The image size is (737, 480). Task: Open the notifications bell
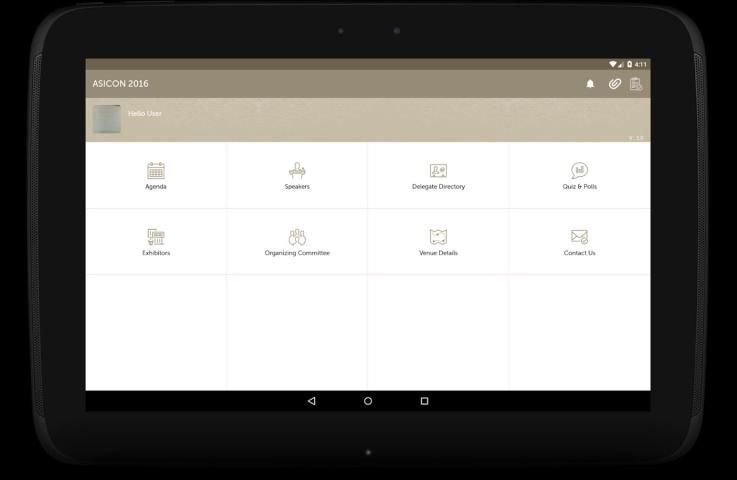(590, 84)
